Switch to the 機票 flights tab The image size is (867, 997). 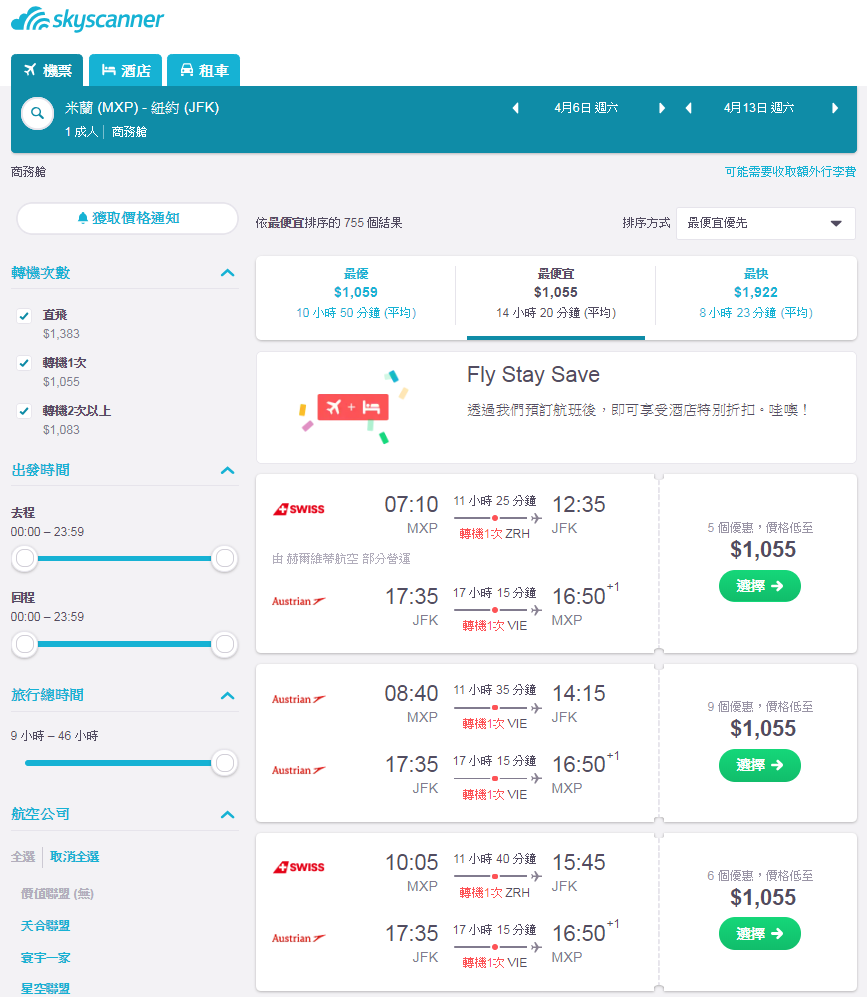[x=47, y=70]
